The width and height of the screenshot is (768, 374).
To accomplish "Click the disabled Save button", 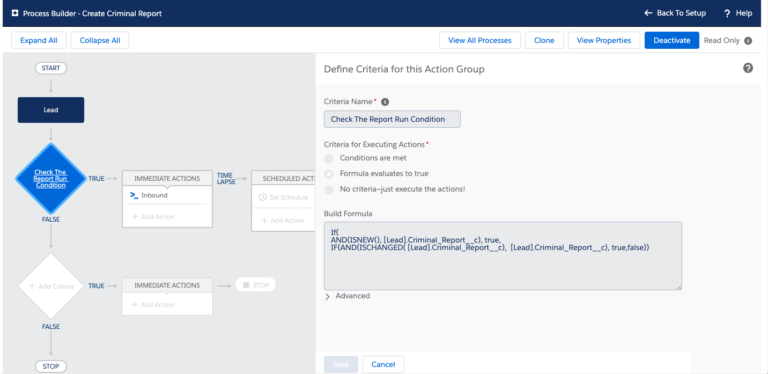I will click(x=341, y=364).
